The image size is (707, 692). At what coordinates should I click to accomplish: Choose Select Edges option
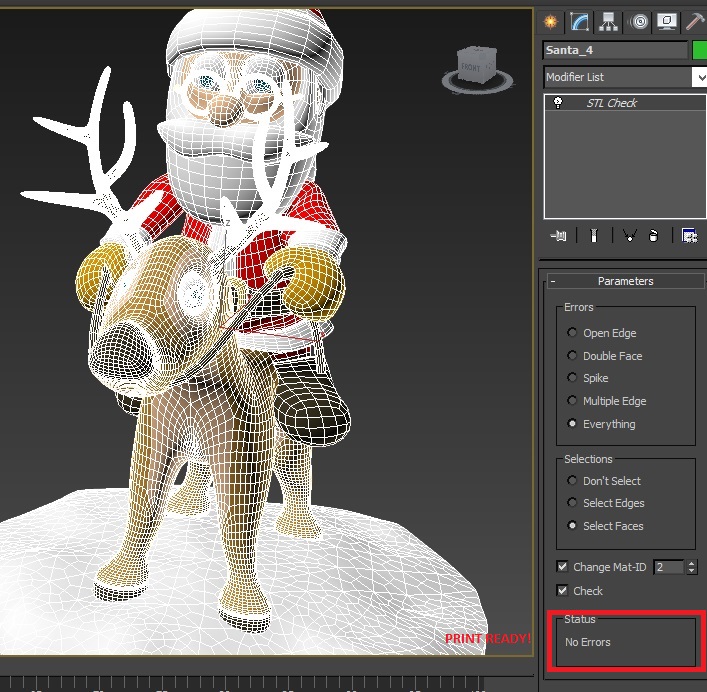coord(572,502)
